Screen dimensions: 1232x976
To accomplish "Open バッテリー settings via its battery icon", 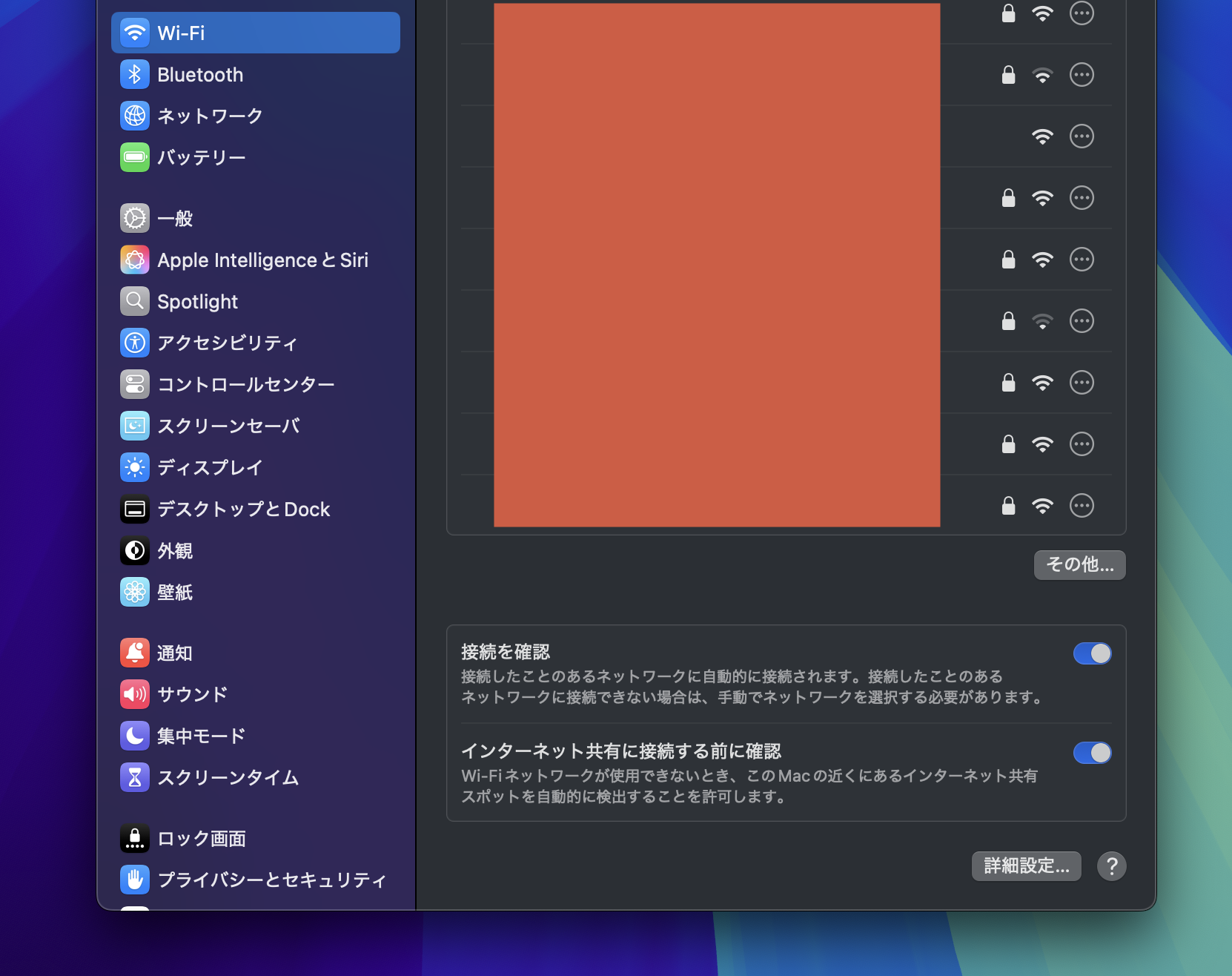I will coord(135,157).
